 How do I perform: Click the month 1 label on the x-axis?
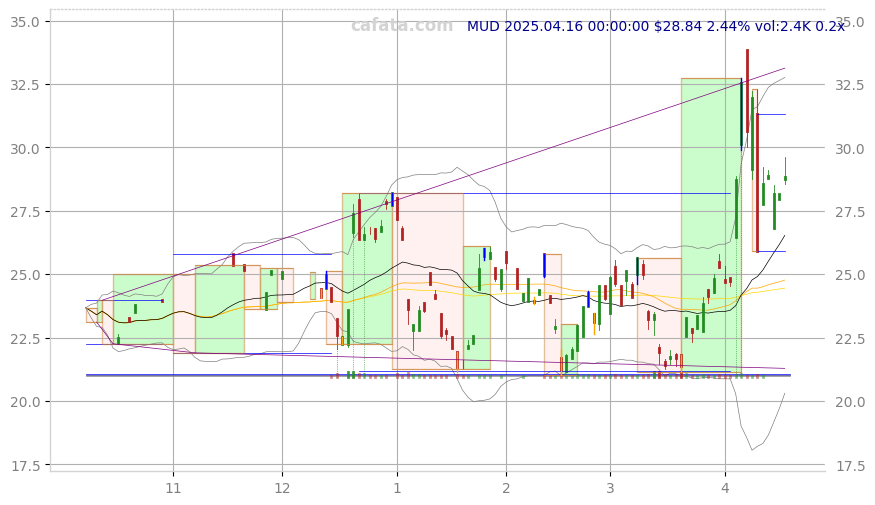click(x=397, y=488)
